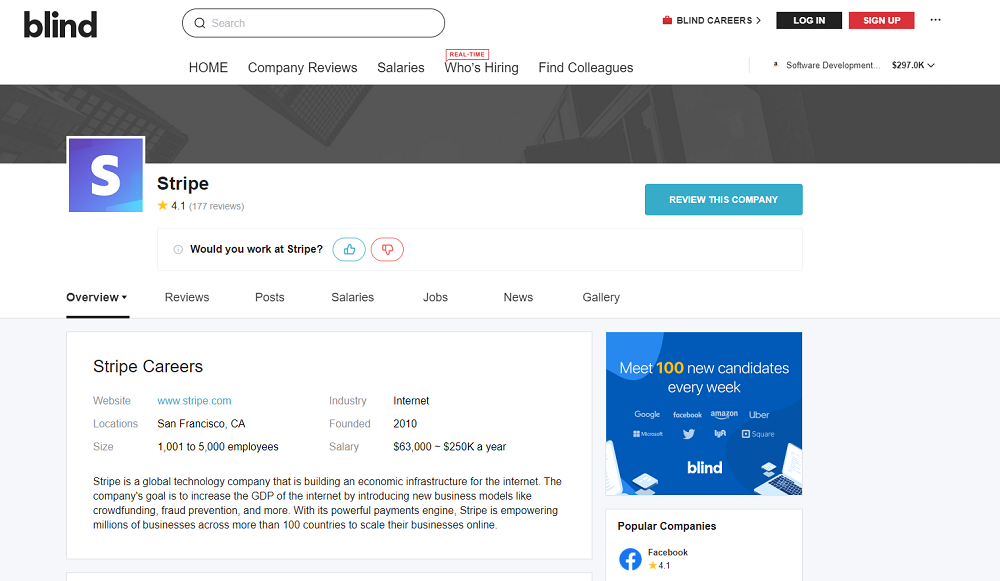Click the LOG IN button
The image size is (1000, 581).
pos(809,20)
